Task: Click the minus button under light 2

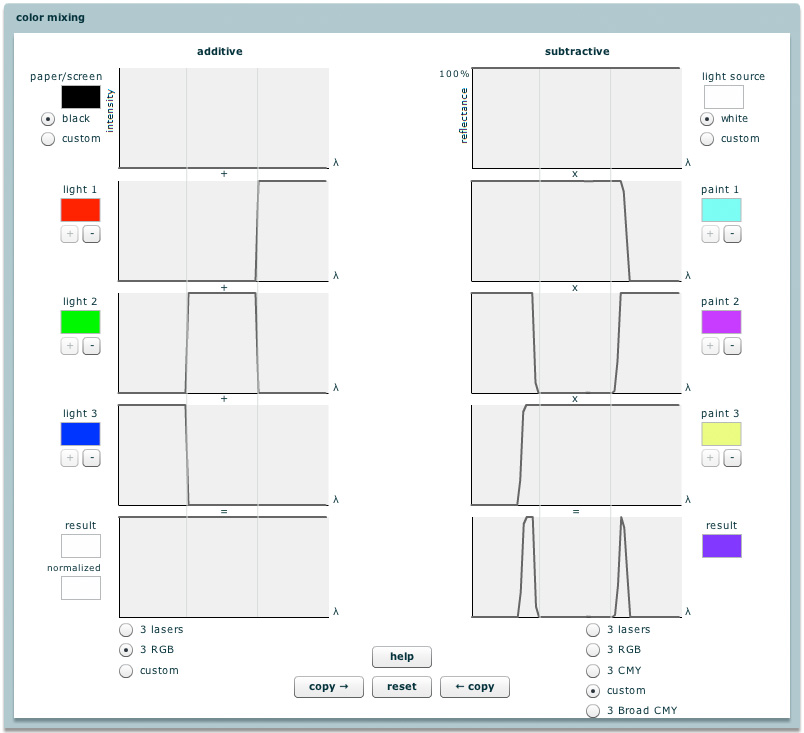Action: (91, 346)
